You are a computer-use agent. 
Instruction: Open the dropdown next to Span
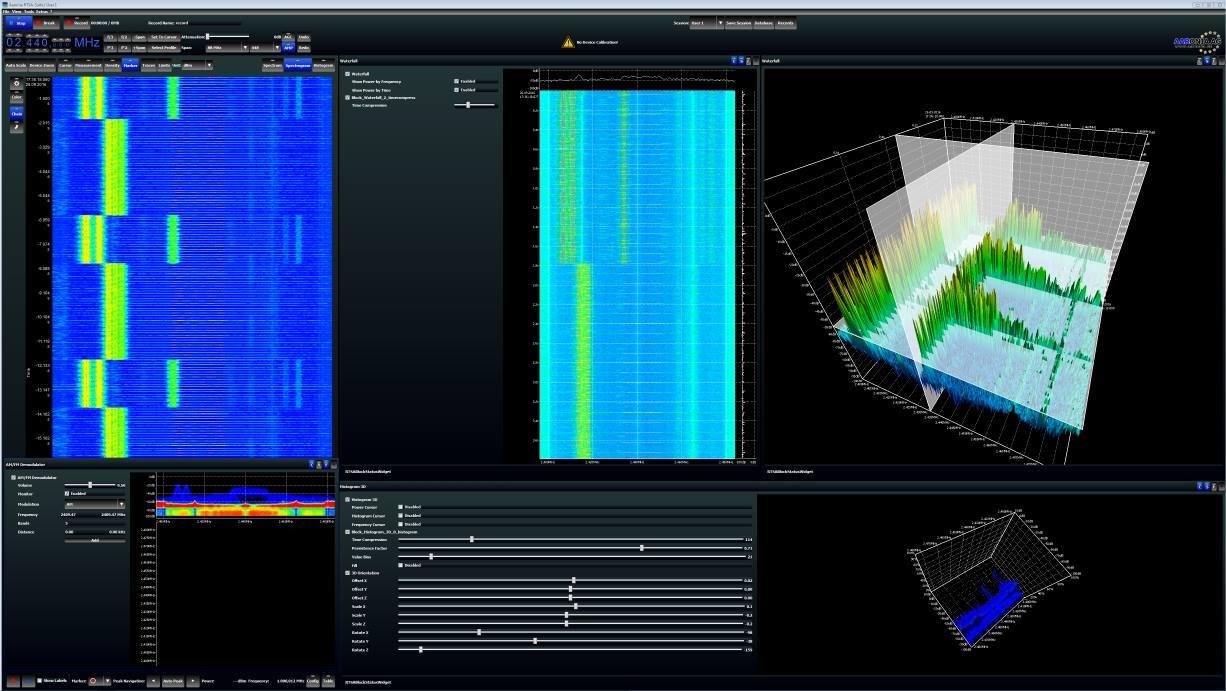[265, 47]
